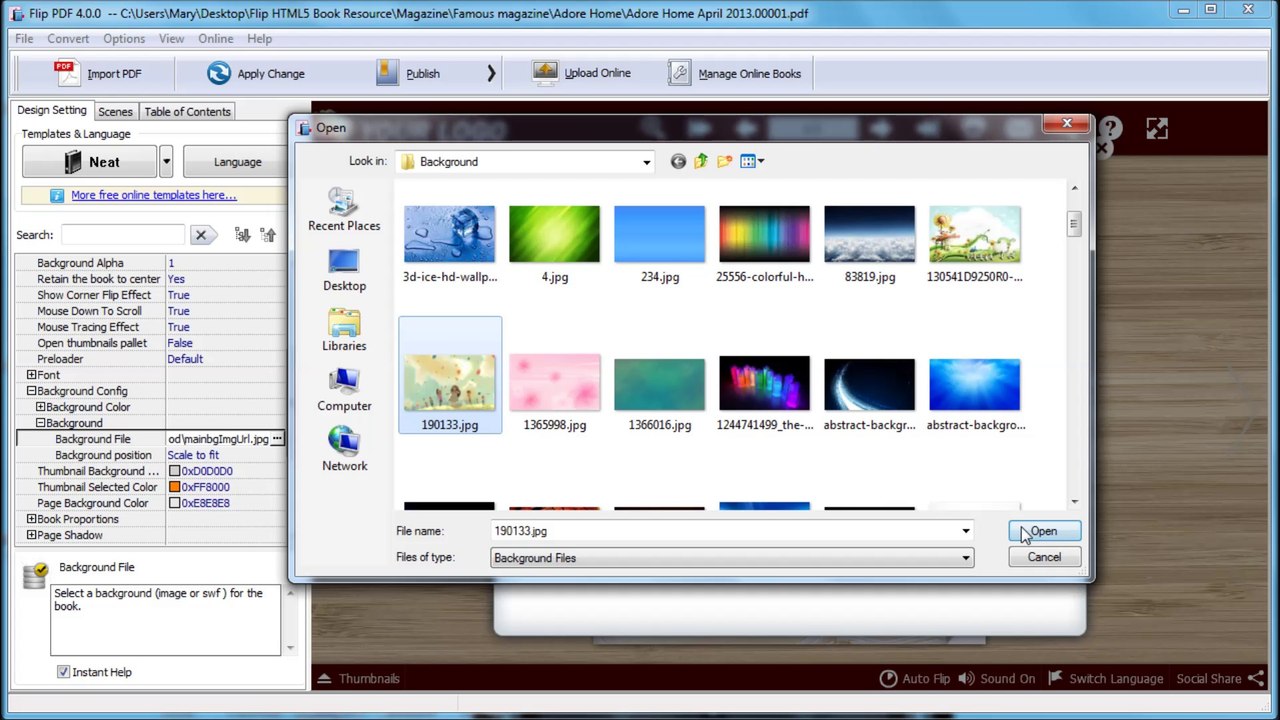Image resolution: width=1280 pixels, height=720 pixels.
Task: Click the Publish toolbar icon
Action: click(x=388, y=73)
